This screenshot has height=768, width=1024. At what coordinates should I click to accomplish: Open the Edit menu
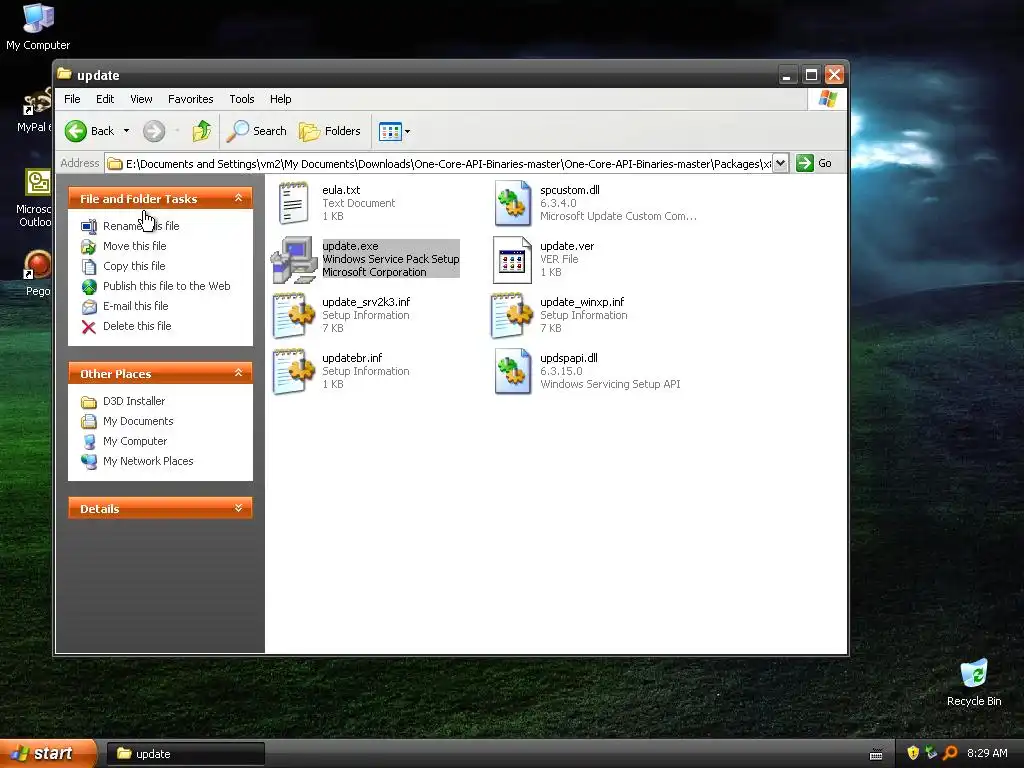pyautogui.click(x=104, y=99)
